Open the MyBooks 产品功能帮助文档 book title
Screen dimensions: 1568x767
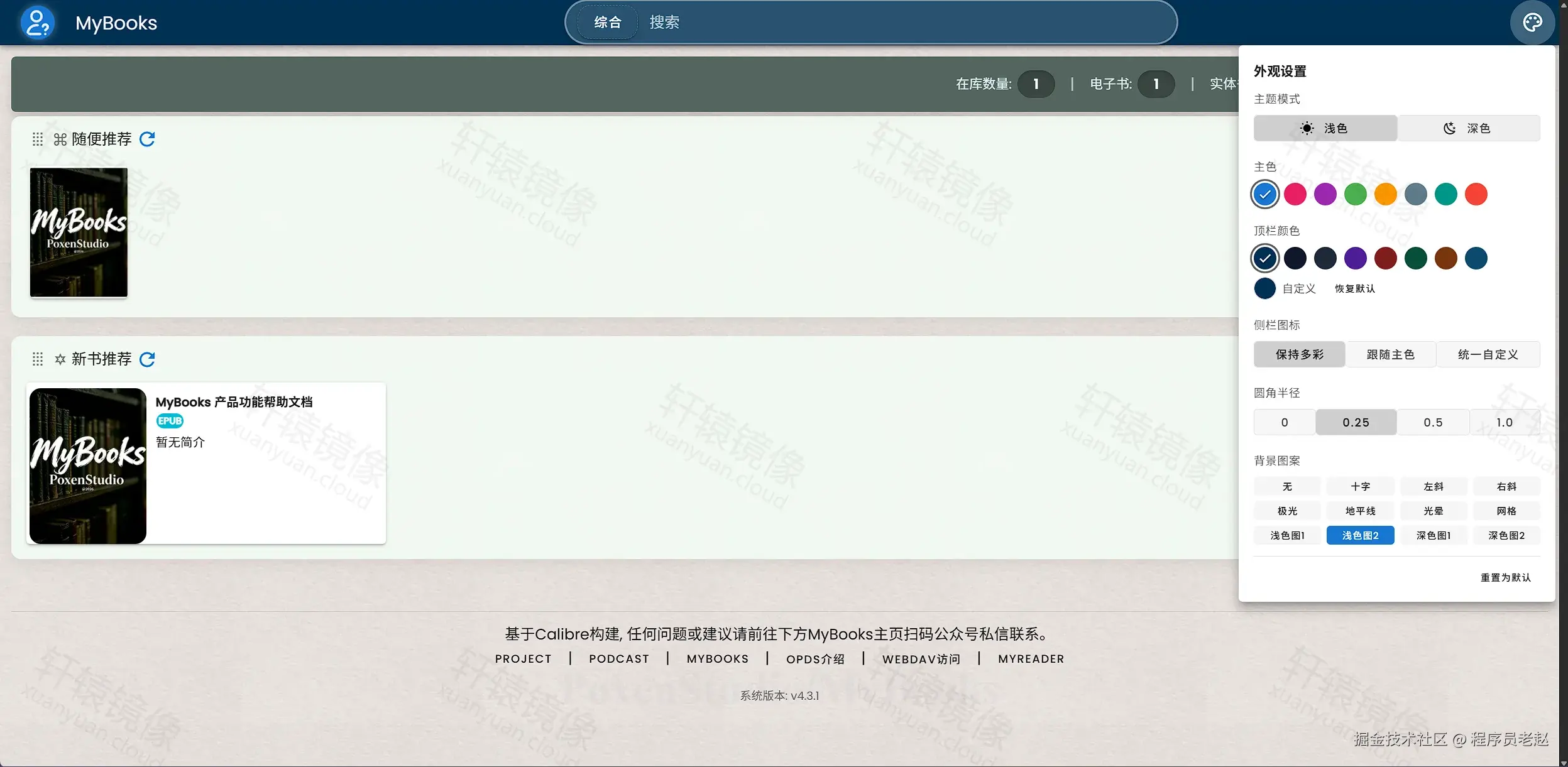(234, 402)
